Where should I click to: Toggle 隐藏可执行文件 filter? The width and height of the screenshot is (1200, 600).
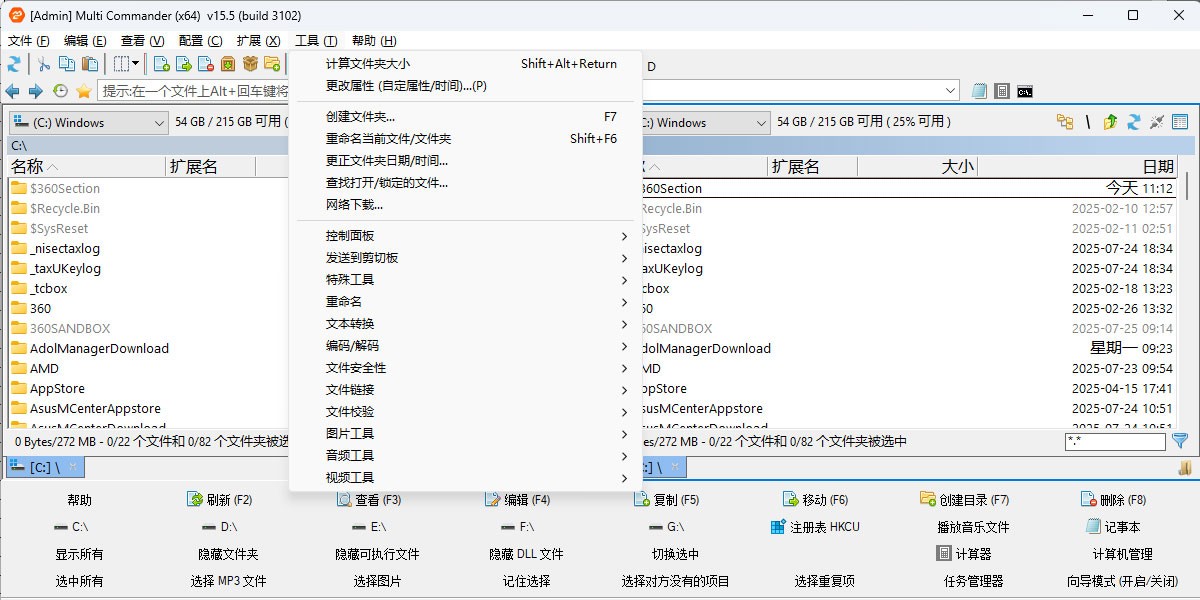coord(376,553)
